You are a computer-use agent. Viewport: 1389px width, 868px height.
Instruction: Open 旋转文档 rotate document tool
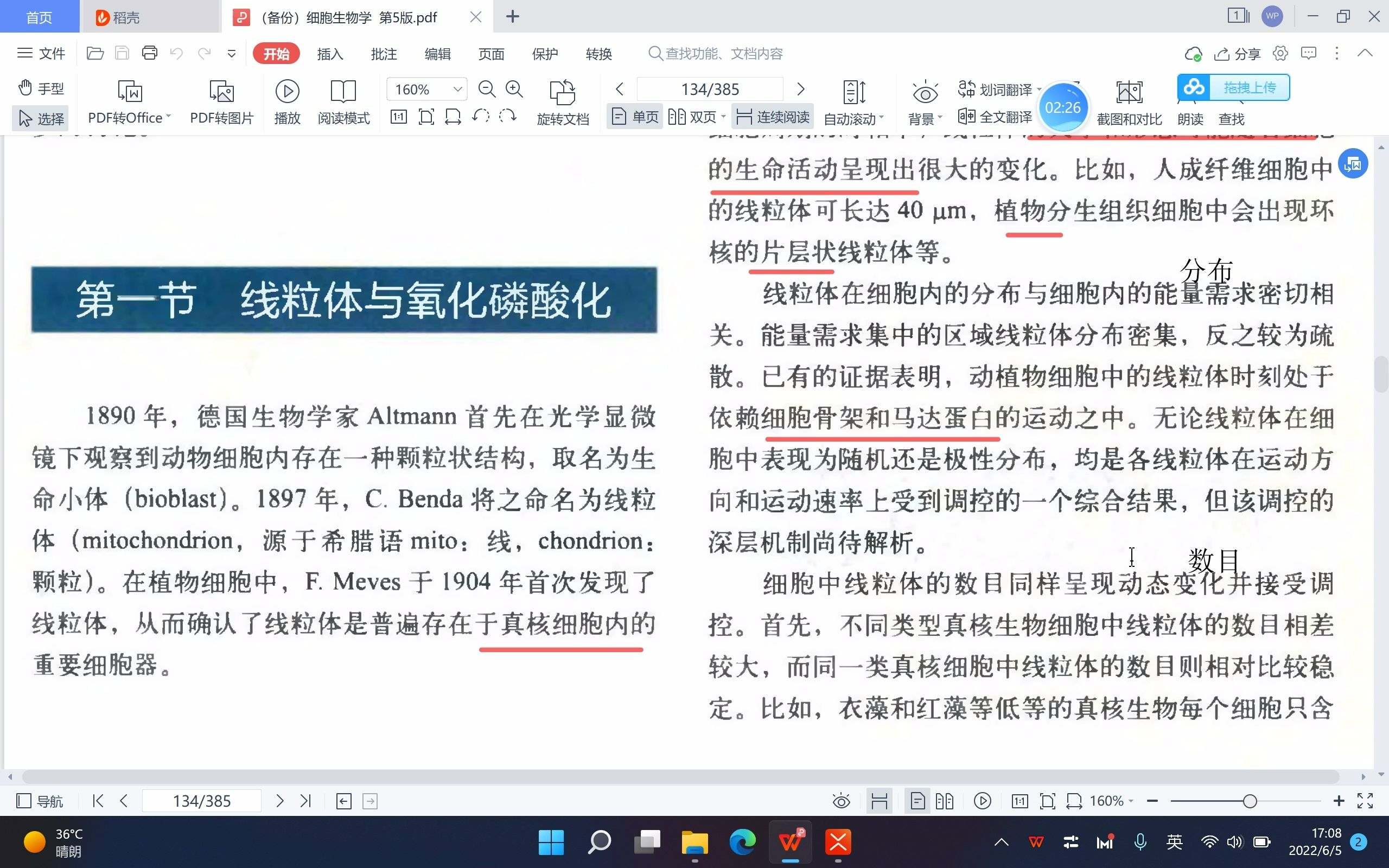(x=563, y=102)
